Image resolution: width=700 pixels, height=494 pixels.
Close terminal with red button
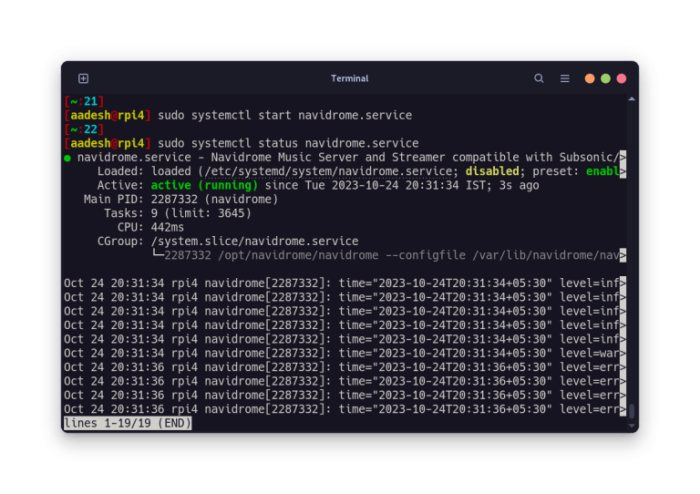coord(621,79)
